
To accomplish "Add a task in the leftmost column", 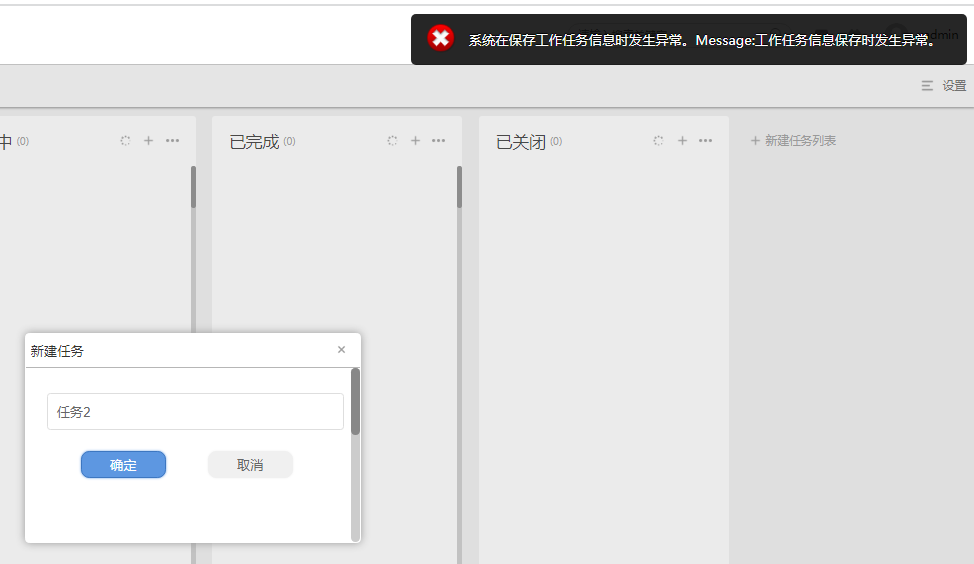I will click(148, 140).
